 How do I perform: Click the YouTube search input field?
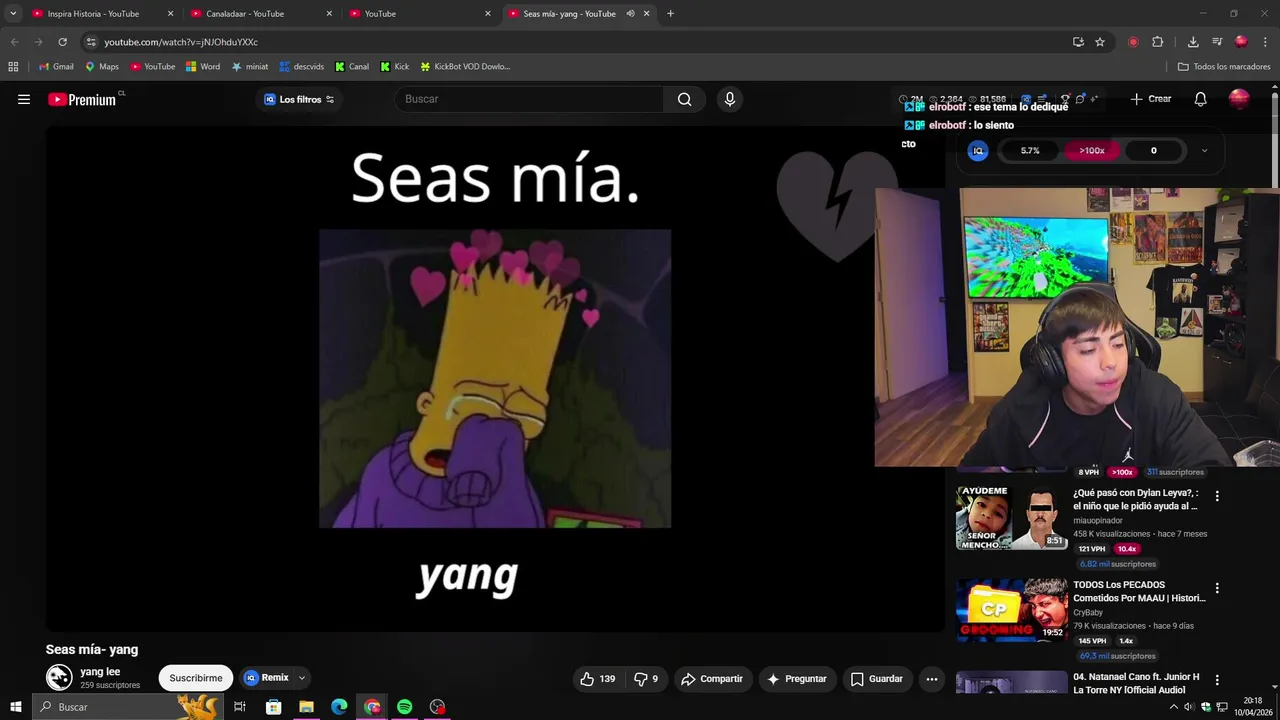[529, 99]
